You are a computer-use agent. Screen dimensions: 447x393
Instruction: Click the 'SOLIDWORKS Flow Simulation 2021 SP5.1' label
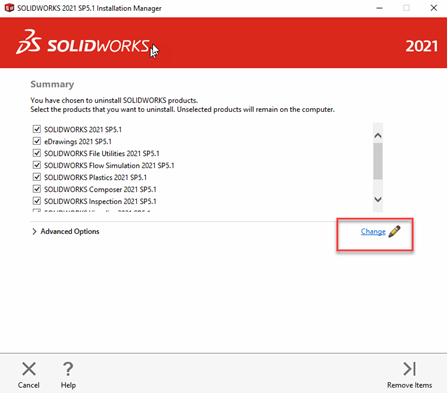pos(109,165)
